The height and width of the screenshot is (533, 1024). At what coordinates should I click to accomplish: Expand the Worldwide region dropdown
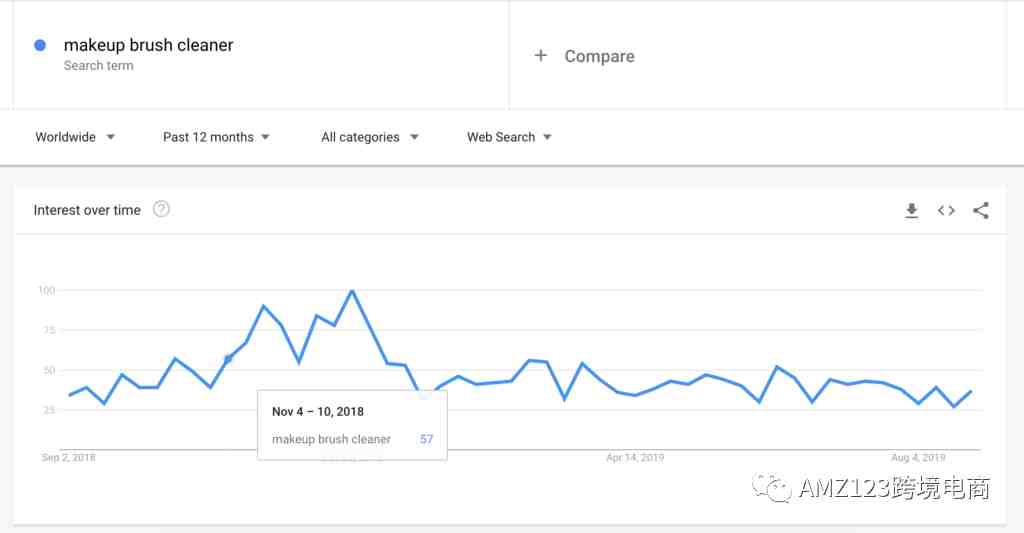[75, 137]
